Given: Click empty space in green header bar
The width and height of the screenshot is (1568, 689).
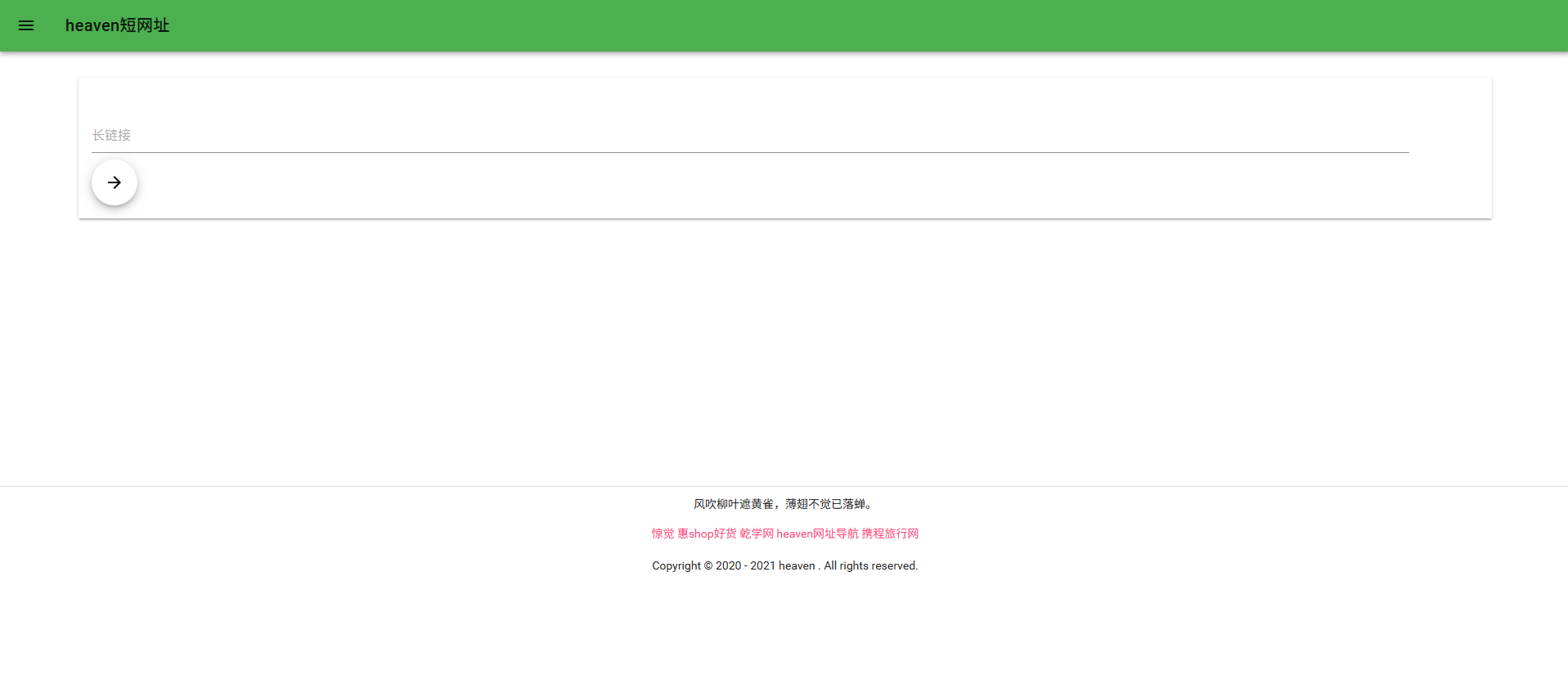Looking at the screenshot, I should [818, 25].
